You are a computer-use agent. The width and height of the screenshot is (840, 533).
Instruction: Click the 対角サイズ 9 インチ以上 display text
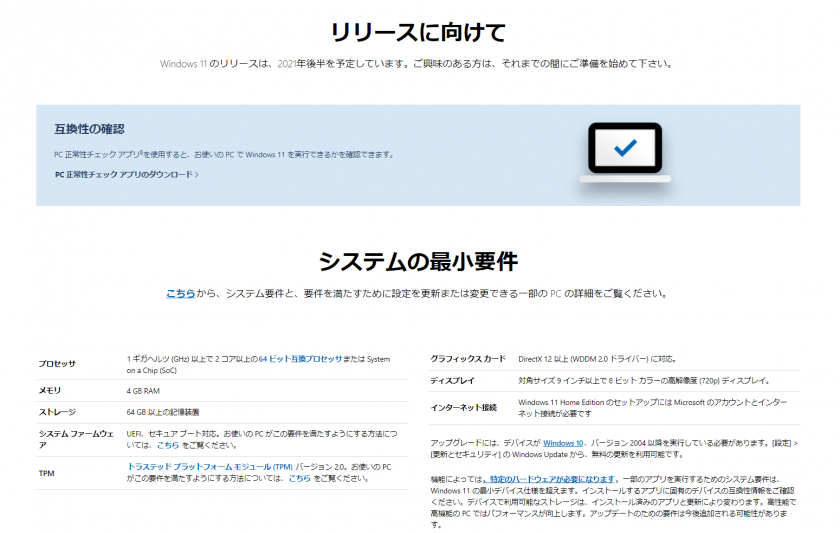click(x=644, y=380)
